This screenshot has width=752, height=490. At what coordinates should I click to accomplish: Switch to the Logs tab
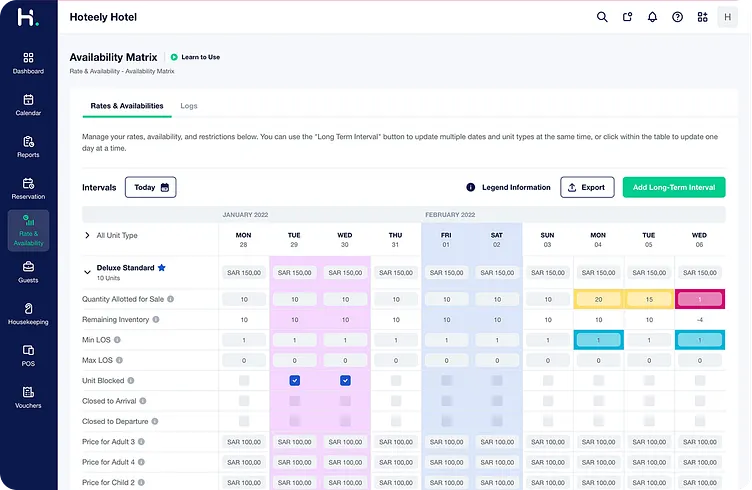pyautogui.click(x=188, y=106)
